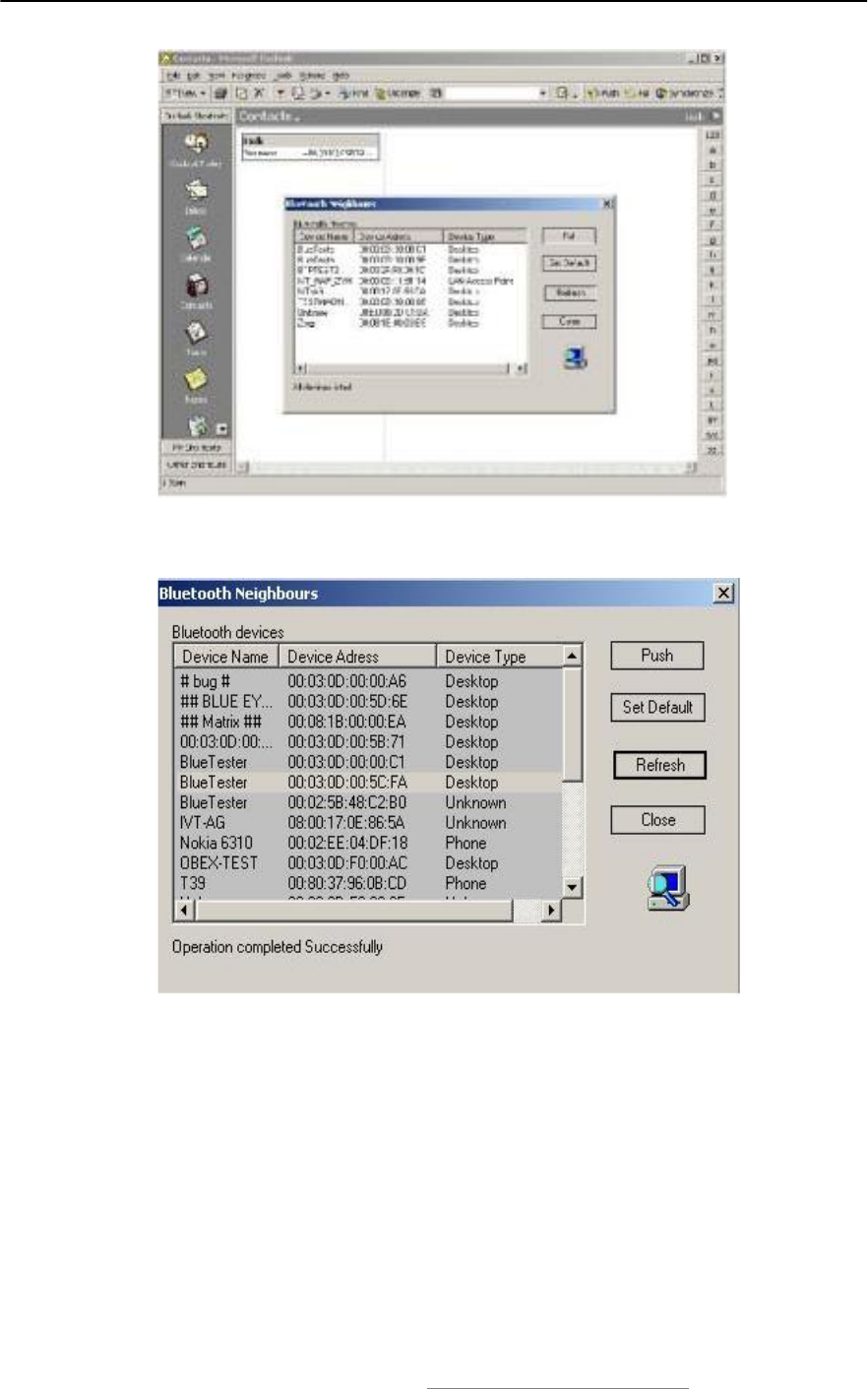Click the Device Name column header

pos(226,657)
